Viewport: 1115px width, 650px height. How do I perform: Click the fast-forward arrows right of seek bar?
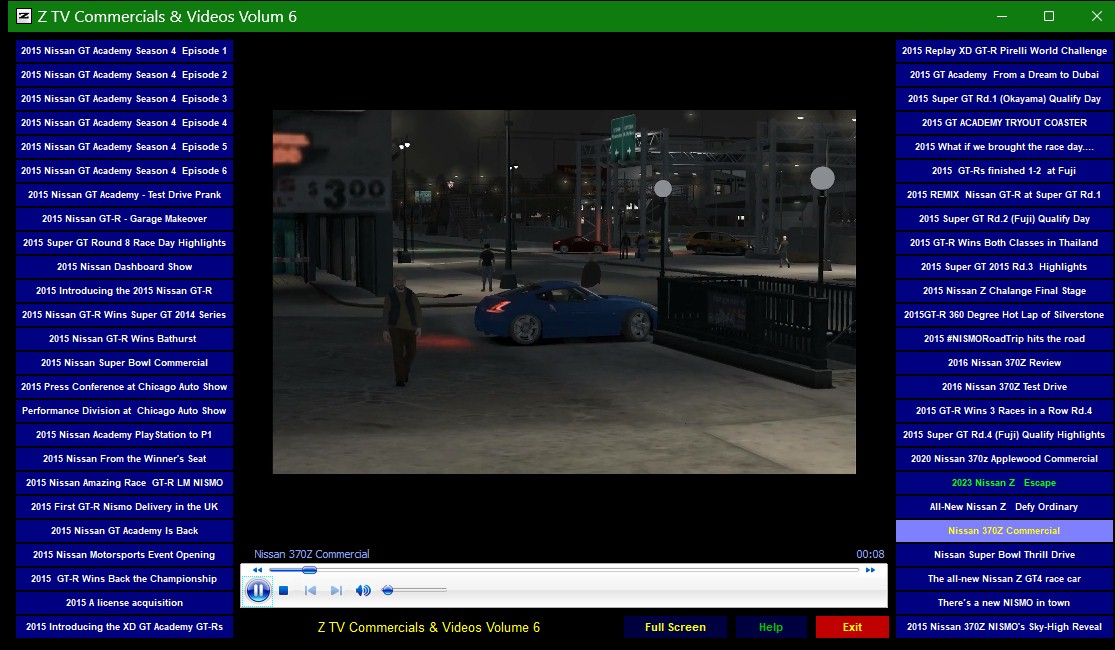pos(870,570)
